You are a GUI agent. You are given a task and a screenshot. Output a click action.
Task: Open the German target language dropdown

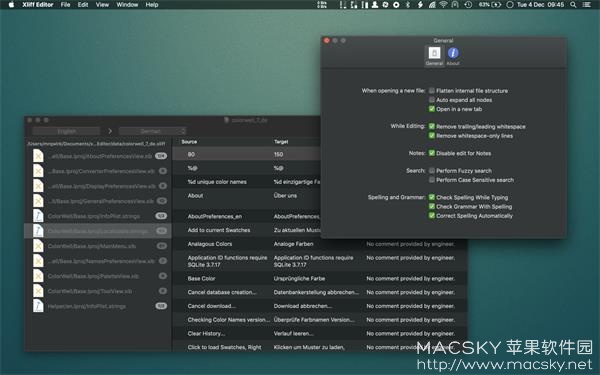[x=152, y=131]
